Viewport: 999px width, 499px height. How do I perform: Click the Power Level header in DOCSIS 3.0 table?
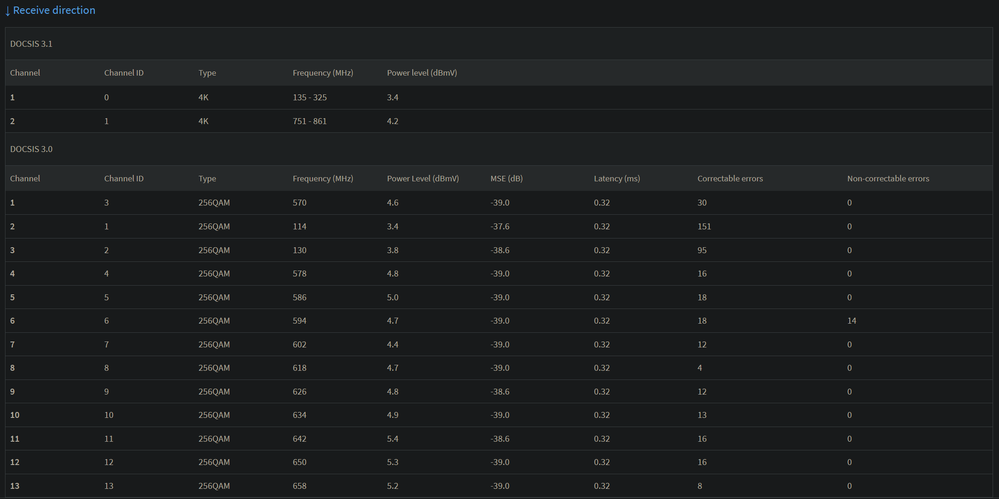(422, 179)
